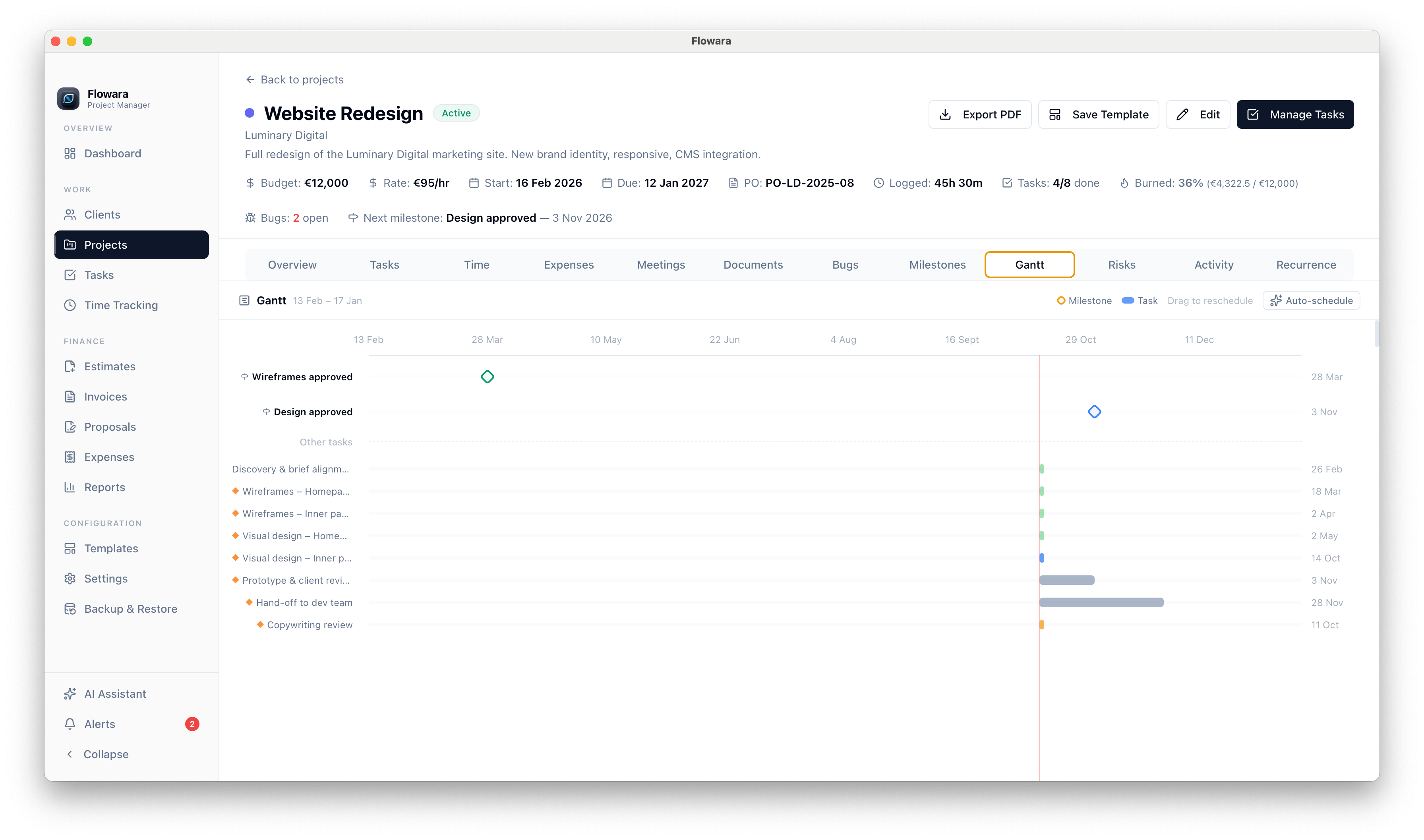Click the Copywriting review row label

point(310,625)
